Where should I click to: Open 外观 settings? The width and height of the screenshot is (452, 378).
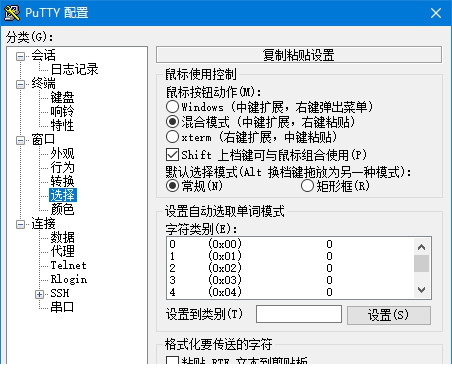click(x=62, y=153)
